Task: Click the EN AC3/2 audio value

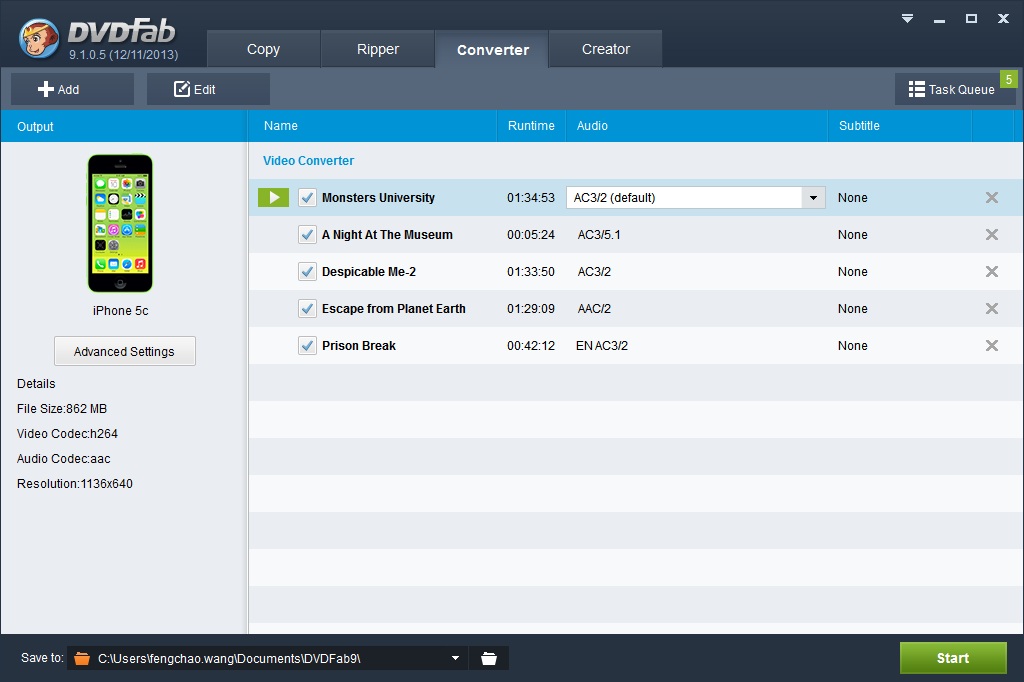Action: (x=601, y=346)
